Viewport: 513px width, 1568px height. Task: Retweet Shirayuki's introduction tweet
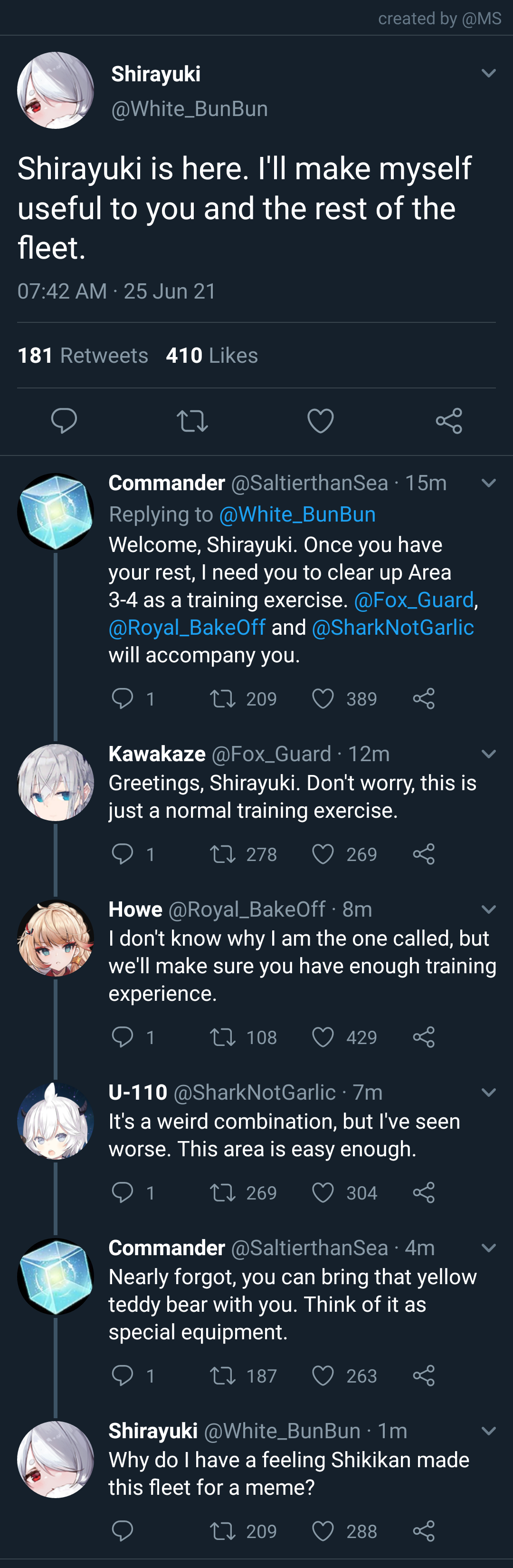point(192,420)
